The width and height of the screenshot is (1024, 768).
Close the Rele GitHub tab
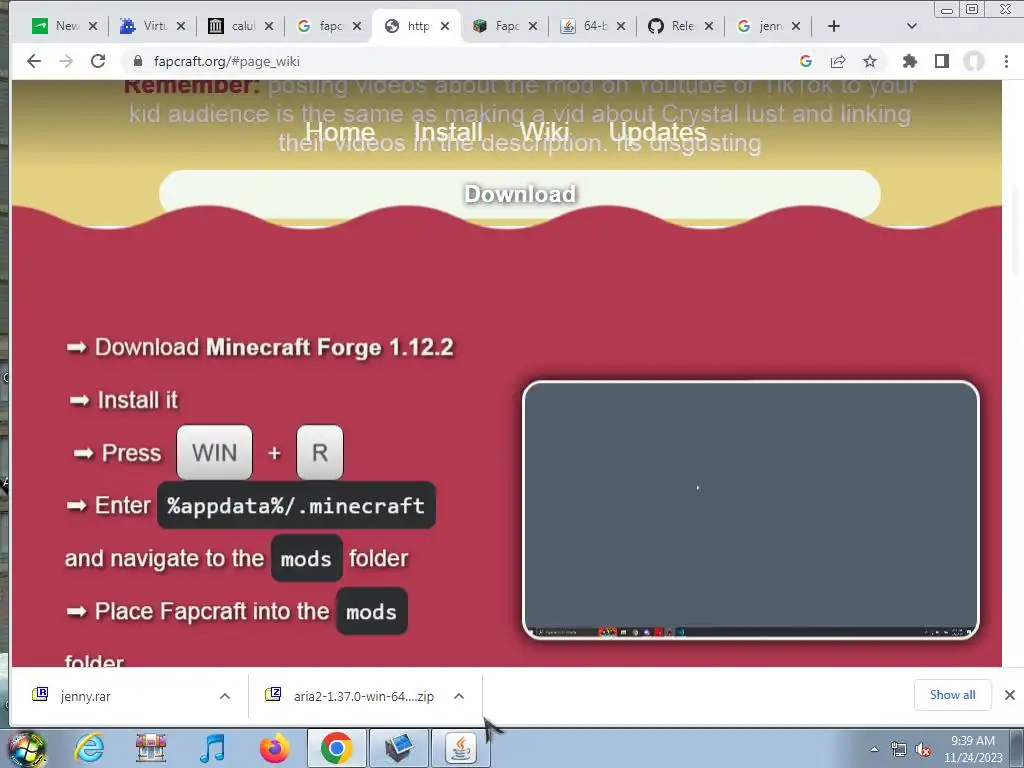click(x=709, y=26)
